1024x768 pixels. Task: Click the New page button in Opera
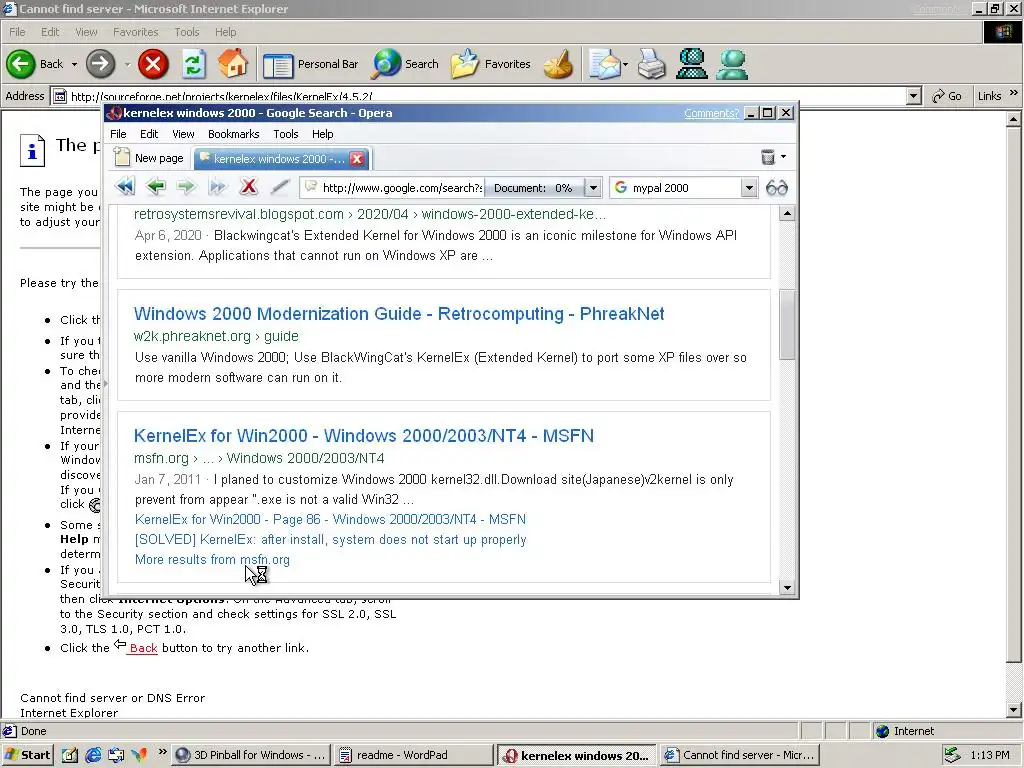[x=149, y=157]
